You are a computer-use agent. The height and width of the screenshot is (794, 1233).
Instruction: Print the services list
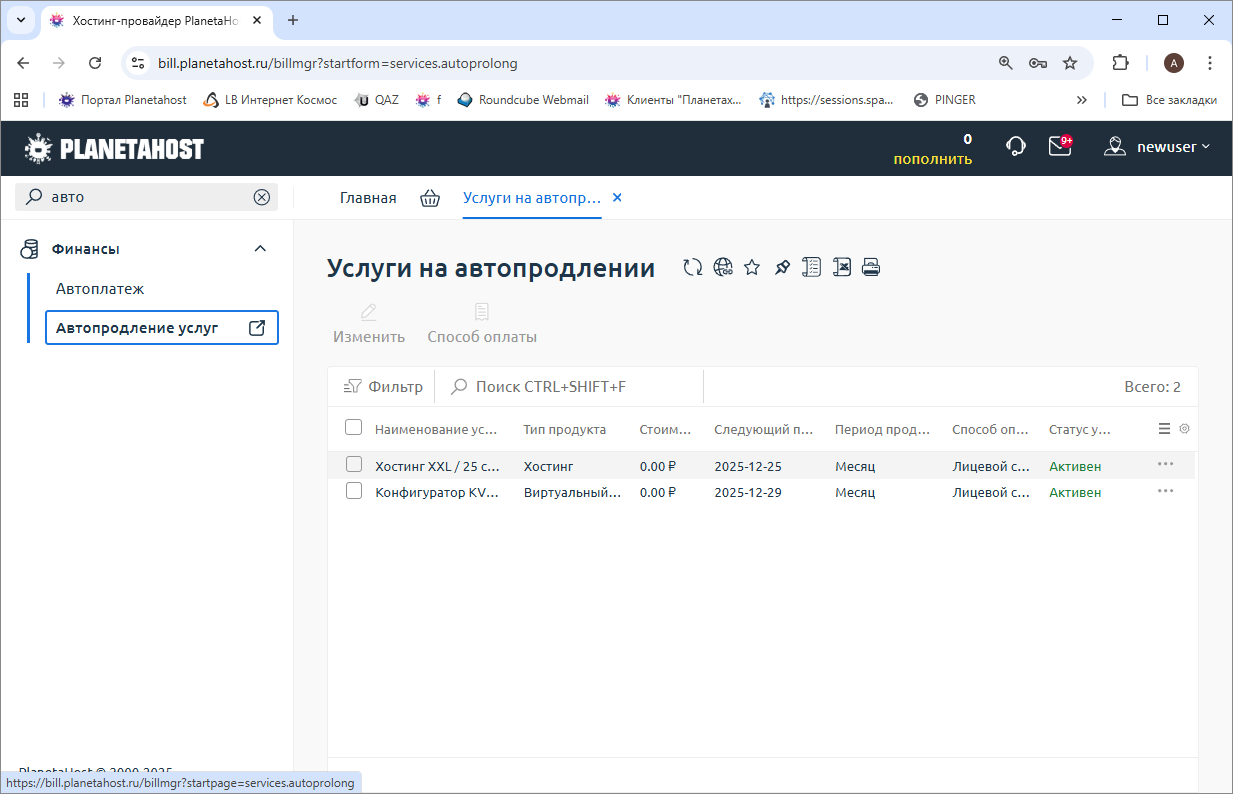point(871,267)
